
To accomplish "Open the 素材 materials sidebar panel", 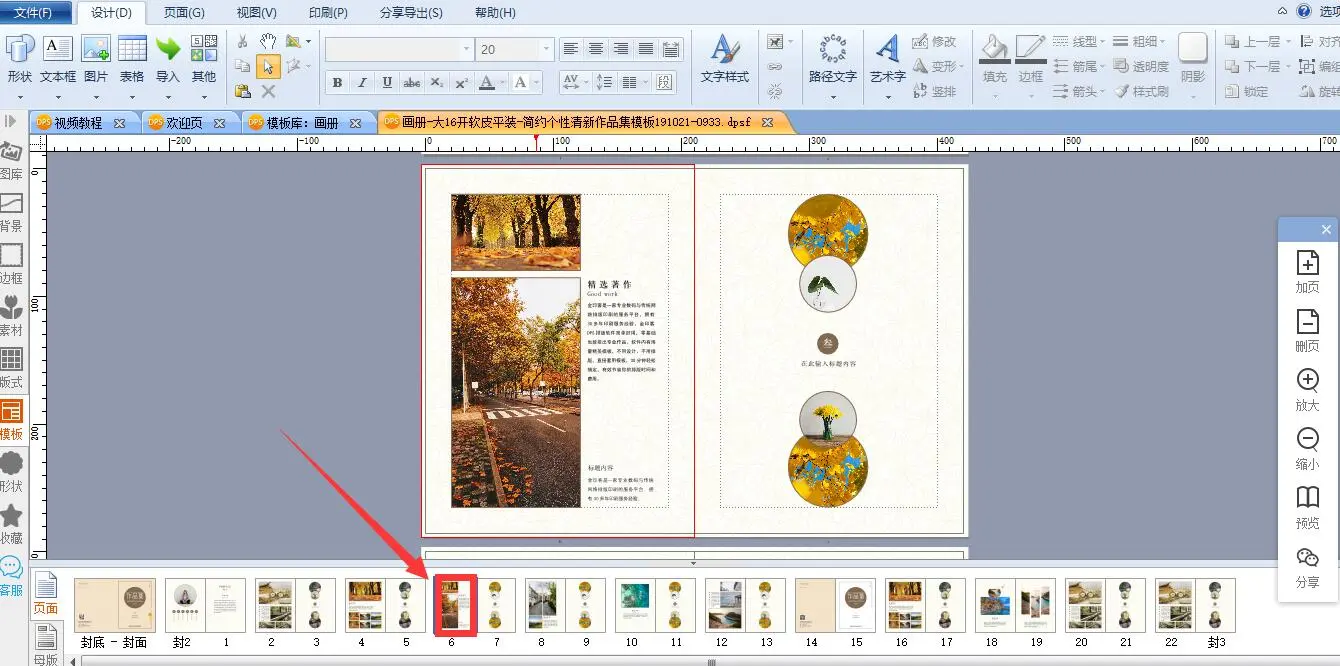I will [12, 316].
